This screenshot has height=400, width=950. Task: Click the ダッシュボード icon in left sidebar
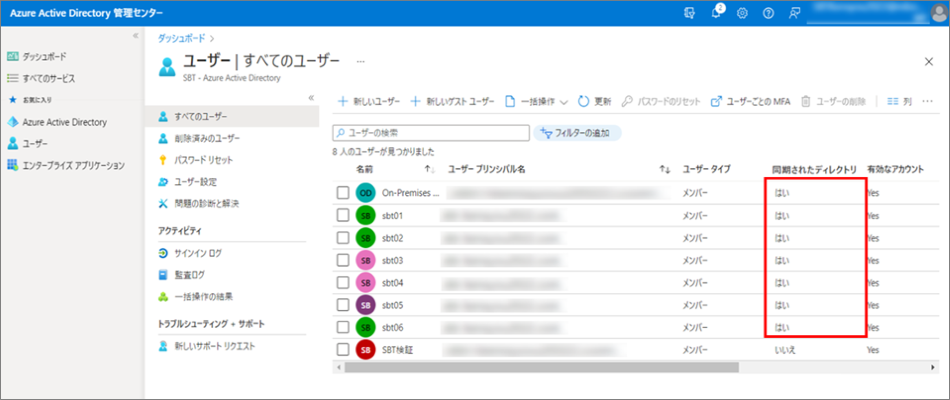(x=13, y=56)
